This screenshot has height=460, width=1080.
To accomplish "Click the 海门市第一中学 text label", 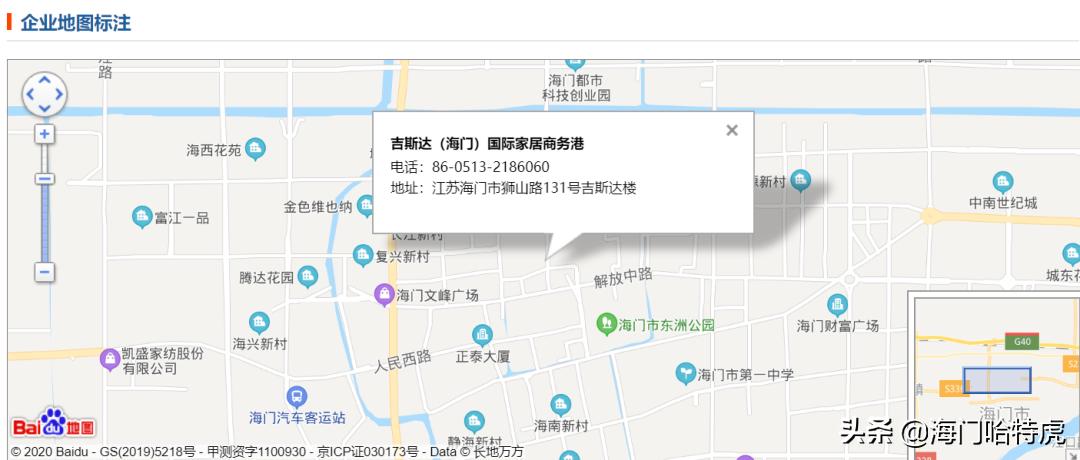I will click(x=746, y=375).
